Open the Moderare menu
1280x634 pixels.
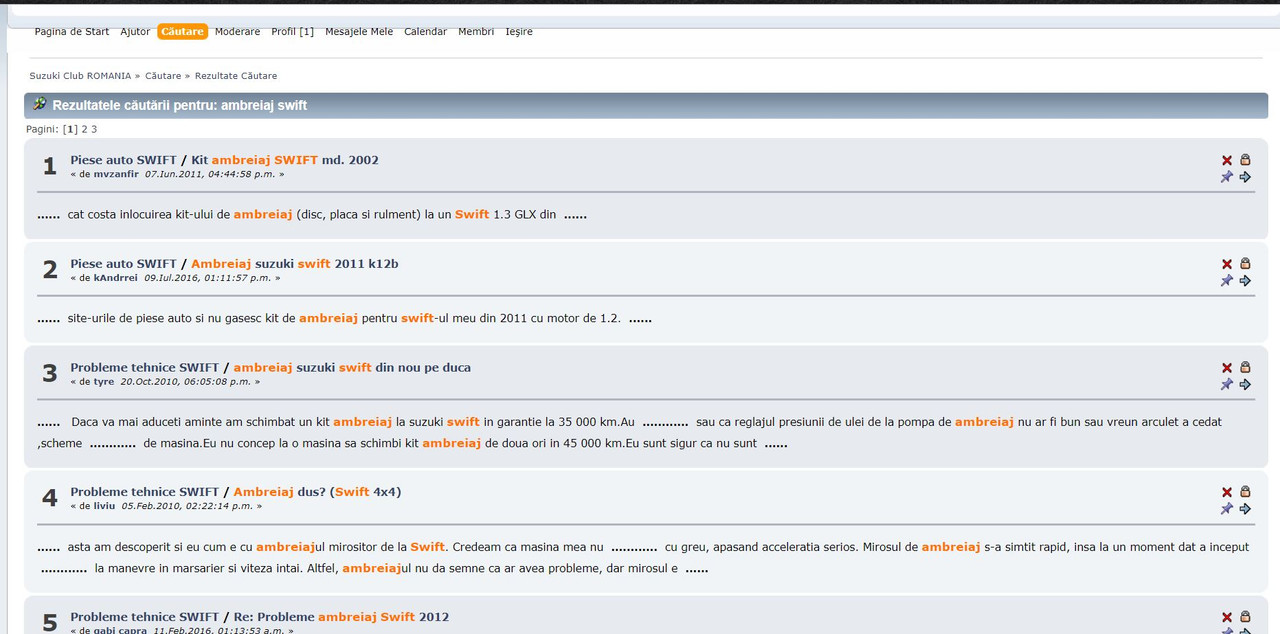click(x=237, y=32)
